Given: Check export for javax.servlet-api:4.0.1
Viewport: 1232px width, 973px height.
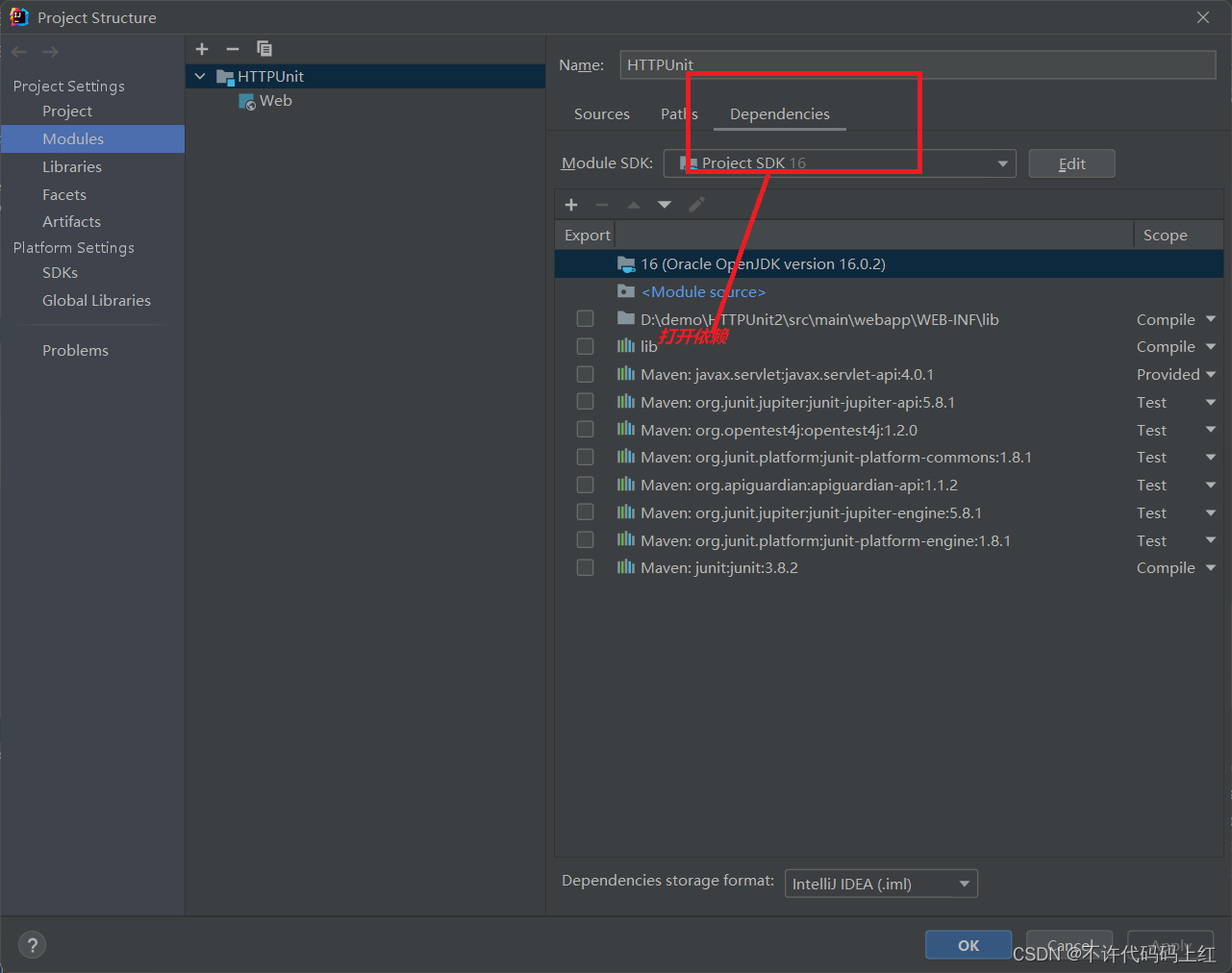Looking at the screenshot, I should tap(585, 374).
